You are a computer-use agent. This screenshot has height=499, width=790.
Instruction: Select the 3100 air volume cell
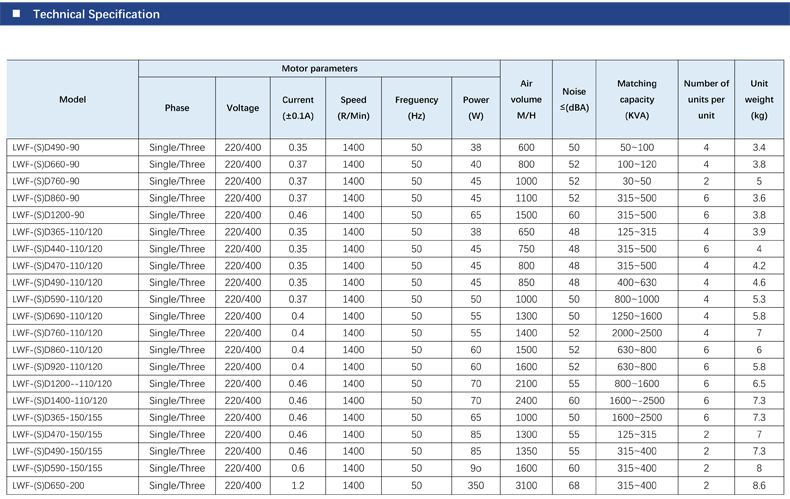[526, 485]
